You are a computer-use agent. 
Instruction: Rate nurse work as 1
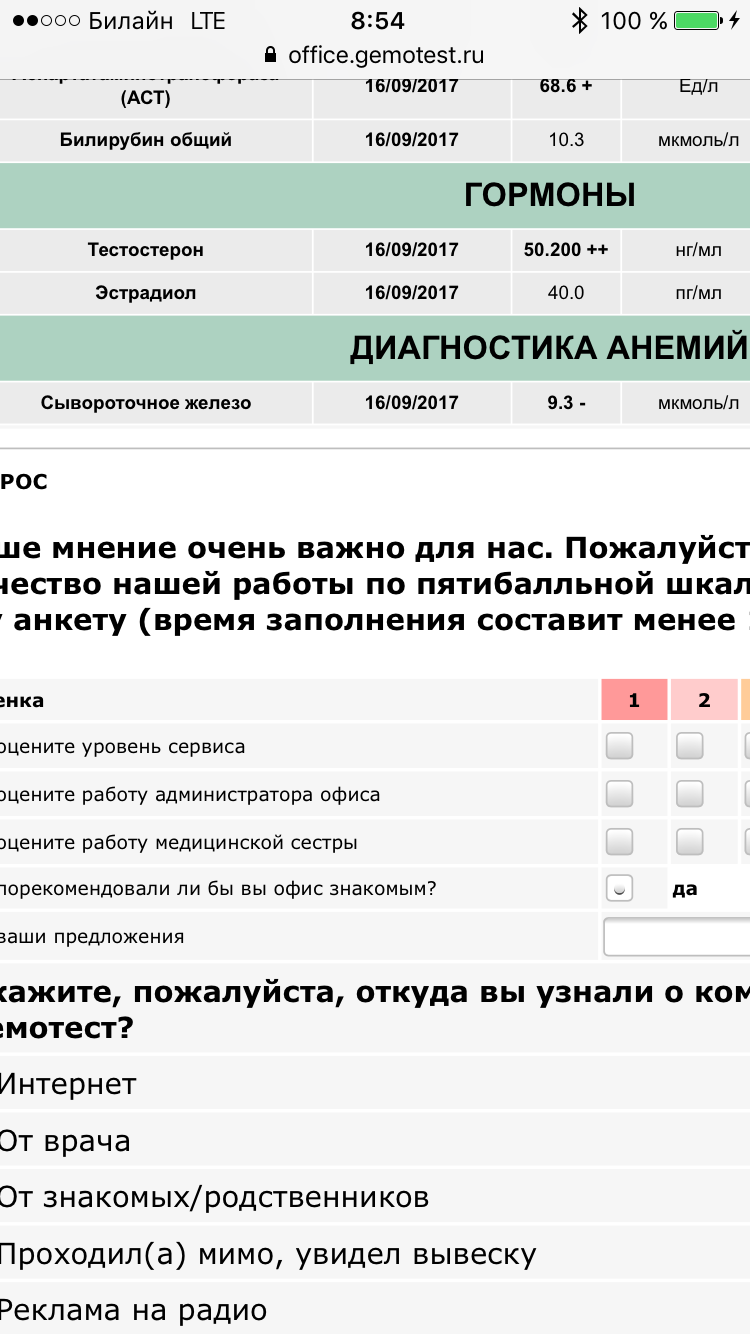point(620,842)
